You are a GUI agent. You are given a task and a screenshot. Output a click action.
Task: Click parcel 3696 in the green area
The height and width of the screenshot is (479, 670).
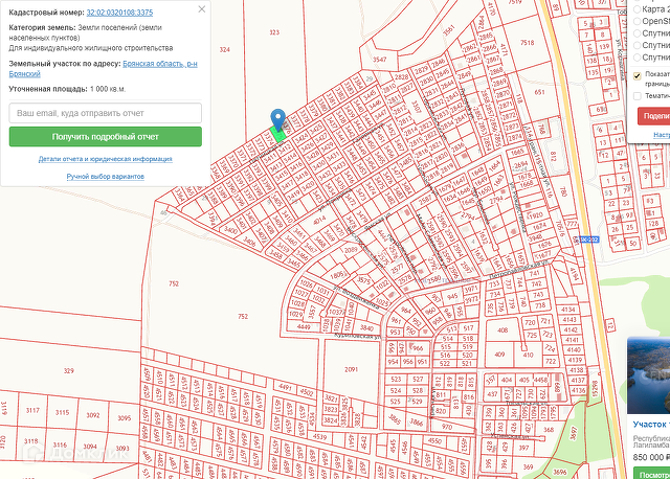[x=559, y=472]
